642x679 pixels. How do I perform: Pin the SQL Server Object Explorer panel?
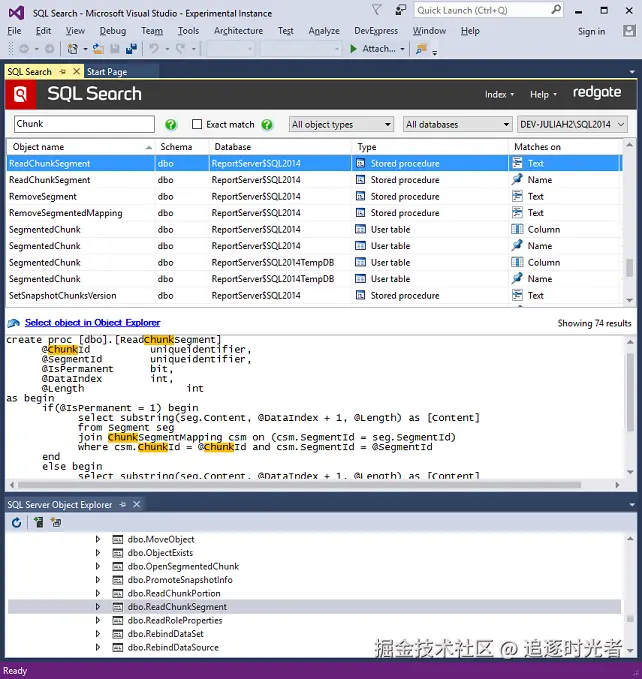click(125, 505)
